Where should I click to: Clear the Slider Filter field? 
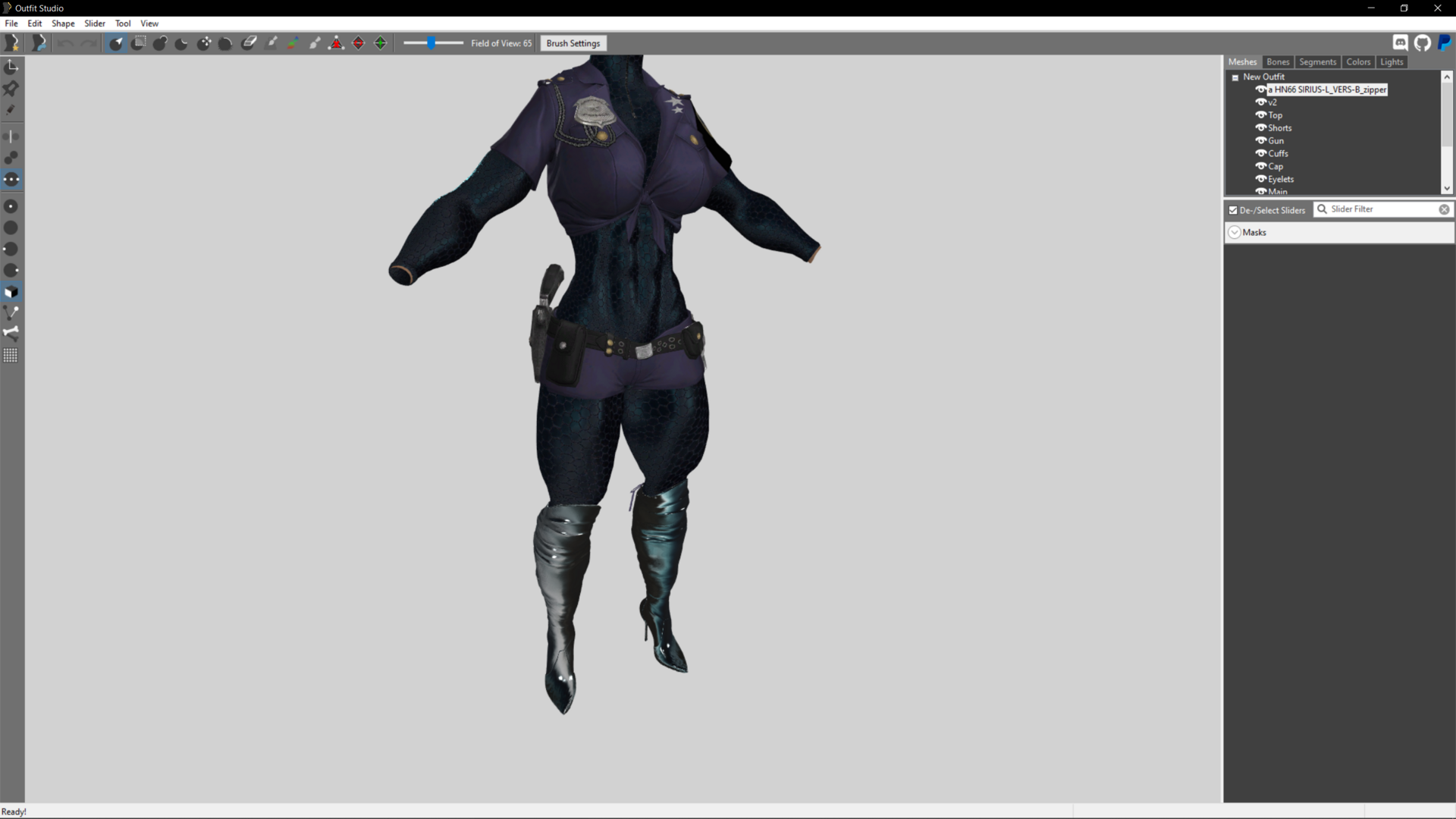point(1444,209)
